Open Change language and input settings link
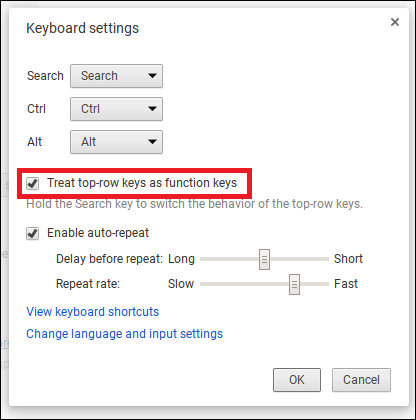Screen dimensions: 416x420 tap(125, 334)
